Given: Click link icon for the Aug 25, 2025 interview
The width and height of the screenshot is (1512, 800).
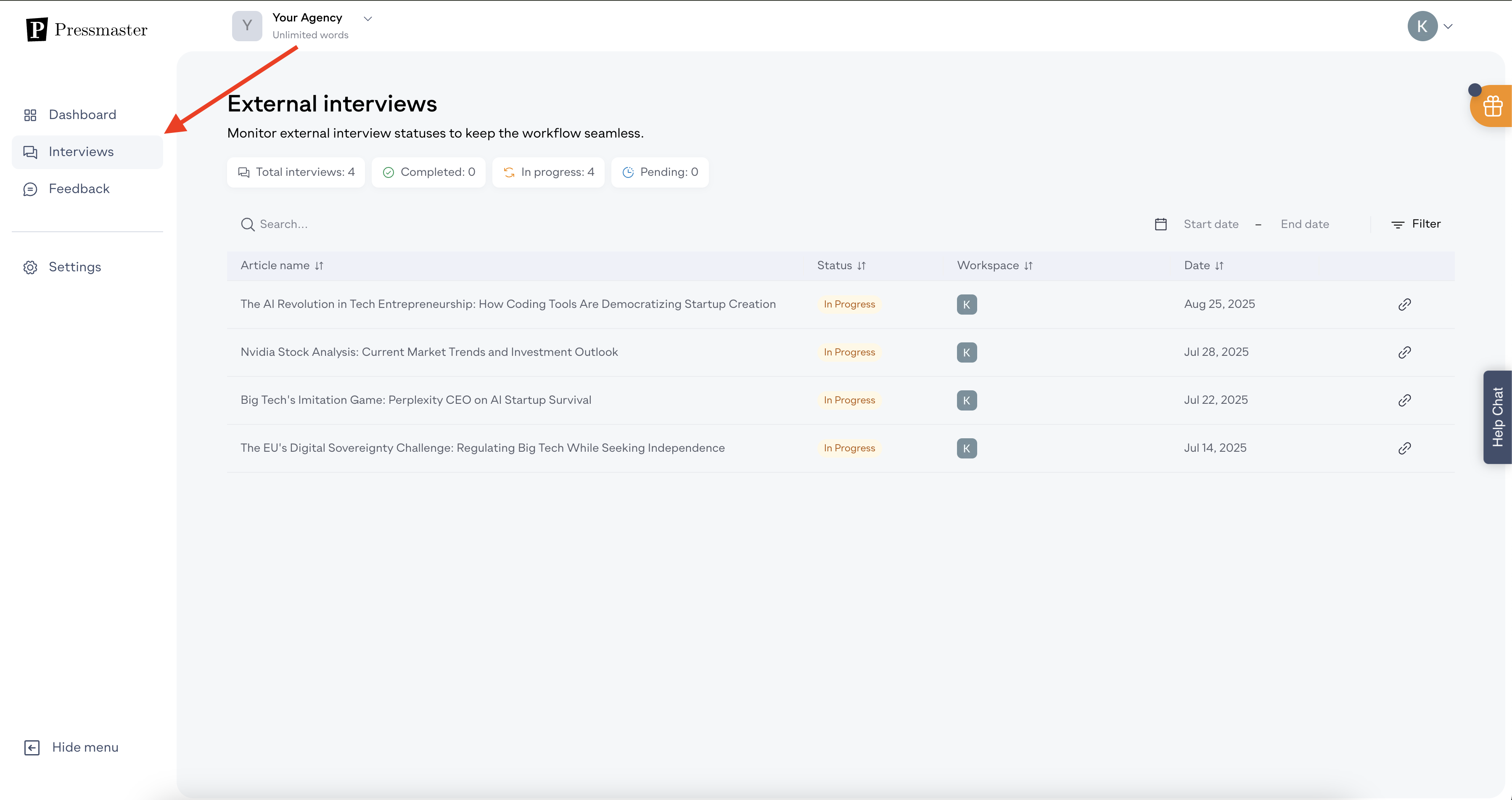Looking at the screenshot, I should click(x=1404, y=304).
